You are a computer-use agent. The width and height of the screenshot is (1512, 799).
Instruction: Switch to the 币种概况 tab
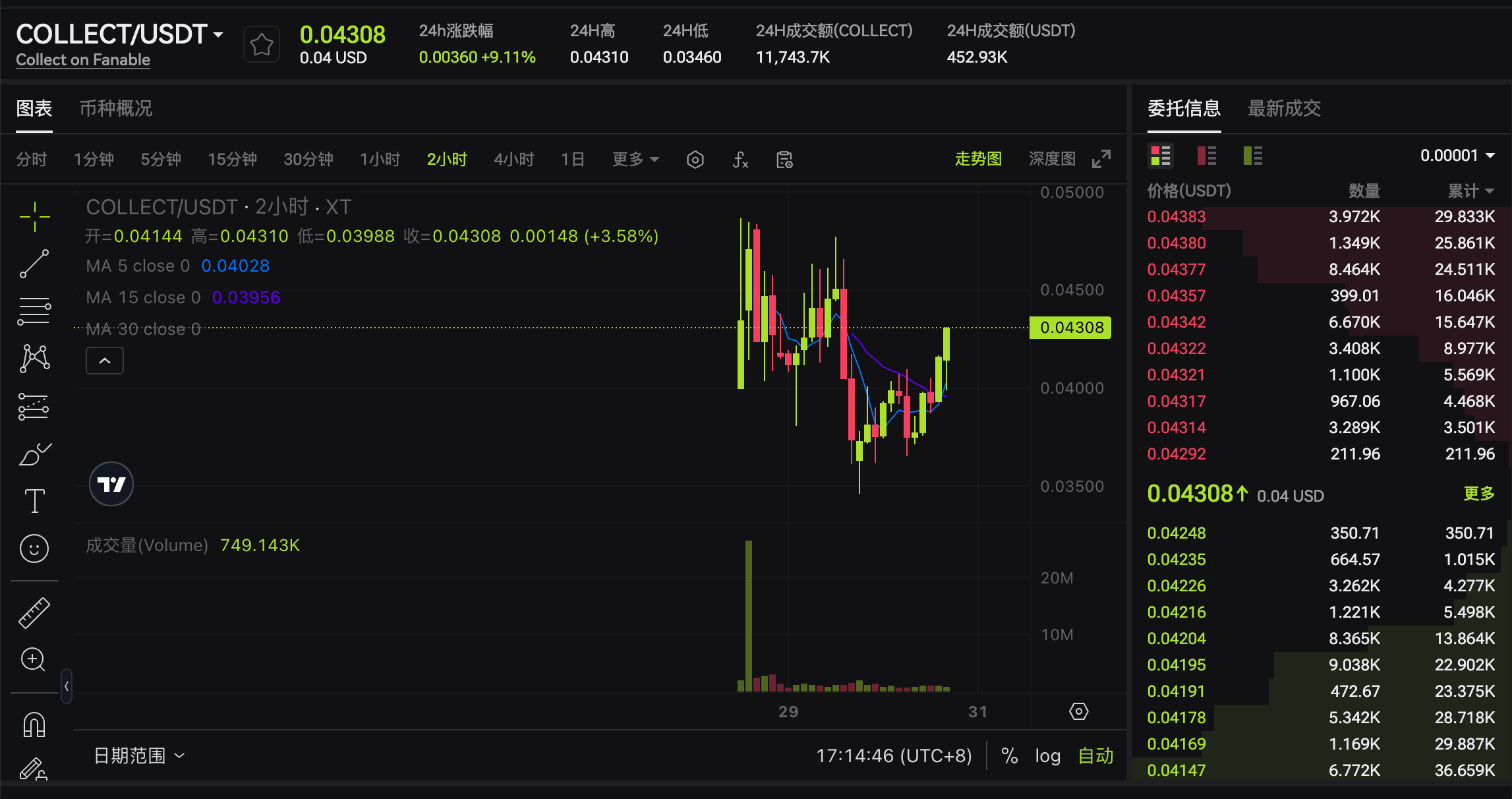[x=116, y=108]
